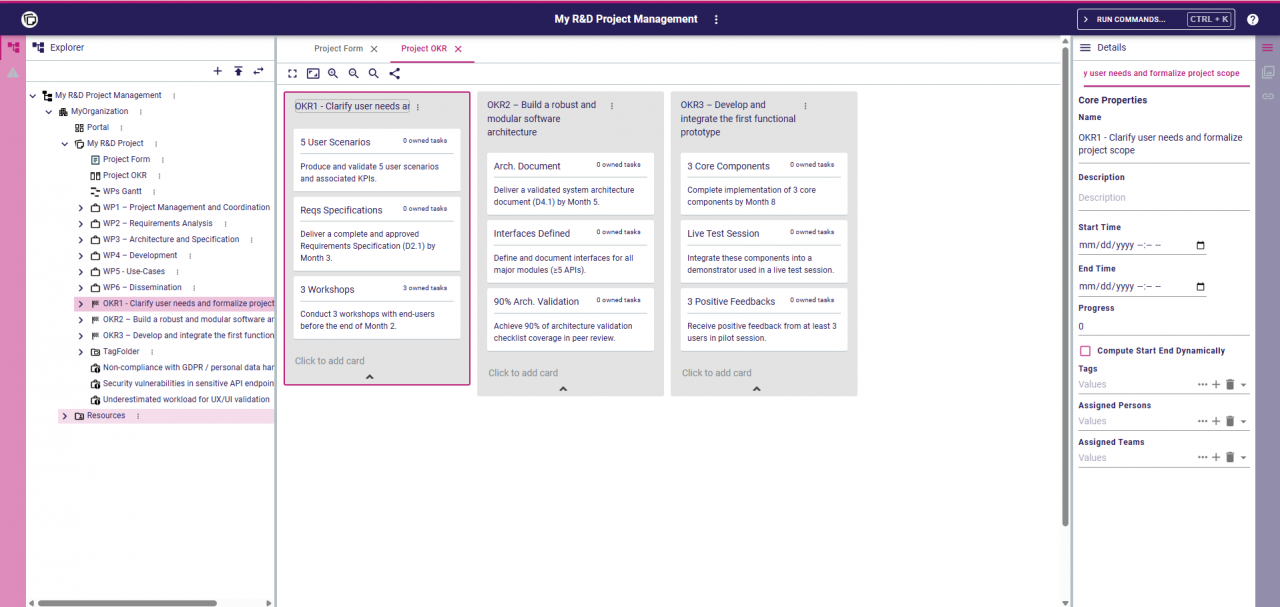Collapse the My R&D Project tree node
Image resolution: width=1280 pixels, height=607 pixels.
[x=64, y=143]
